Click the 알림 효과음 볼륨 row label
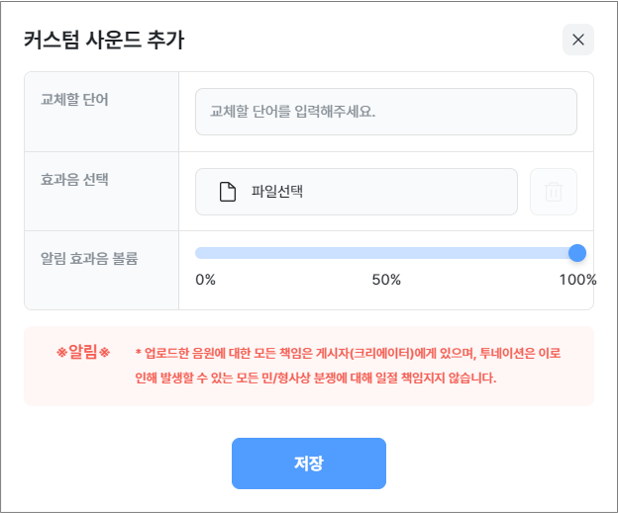This screenshot has width=618, height=513. 89,258
